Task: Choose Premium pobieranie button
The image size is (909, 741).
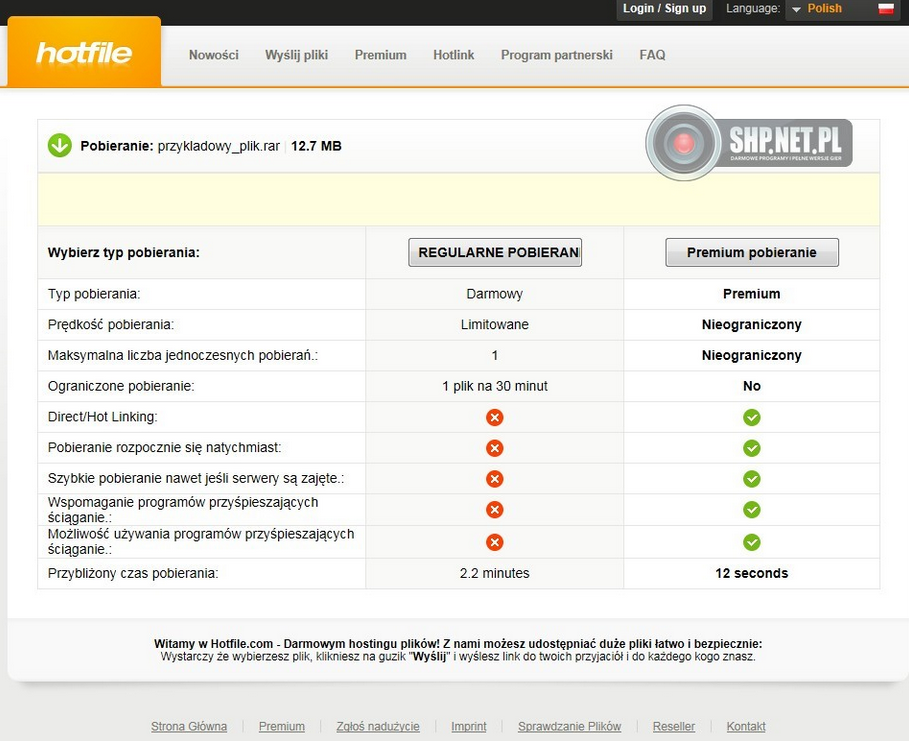Action: click(x=752, y=252)
